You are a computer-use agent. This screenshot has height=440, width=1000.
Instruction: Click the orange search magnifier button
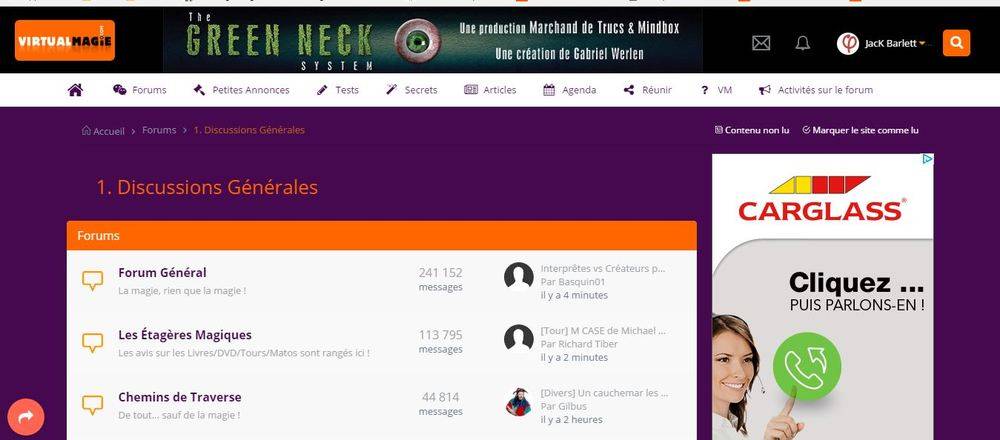956,43
